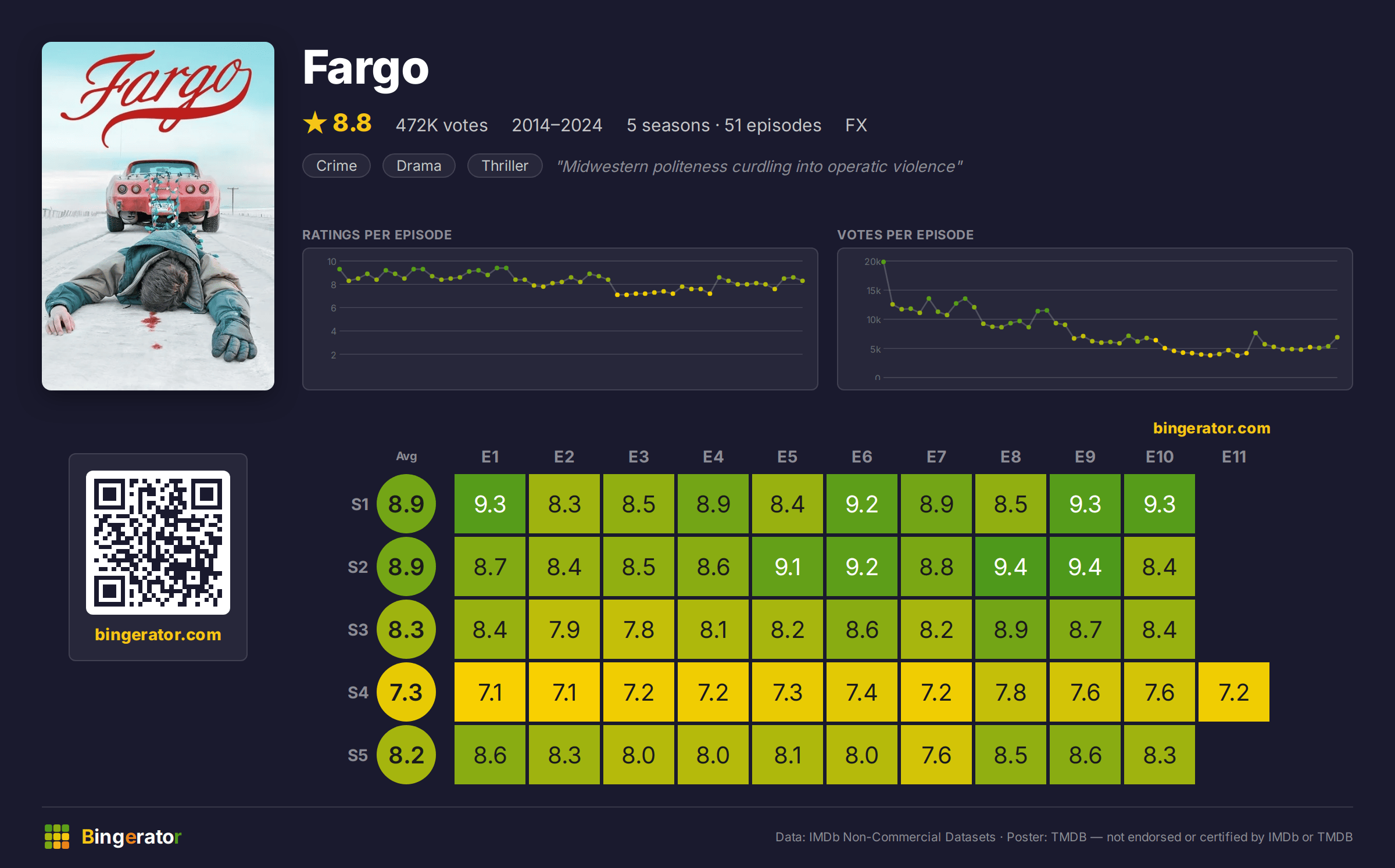Open bingerator.com link under QR code
The height and width of the screenshot is (868, 1395).
pyautogui.click(x=158, y=634)
